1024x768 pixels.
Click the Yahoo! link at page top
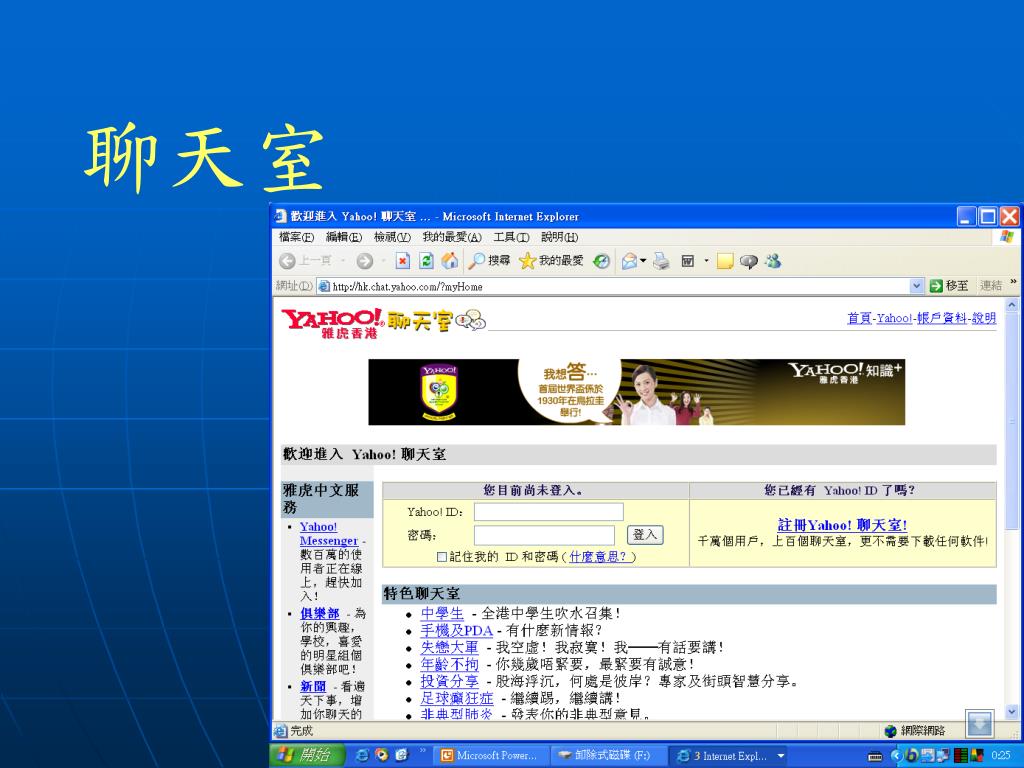coord(894,318)
